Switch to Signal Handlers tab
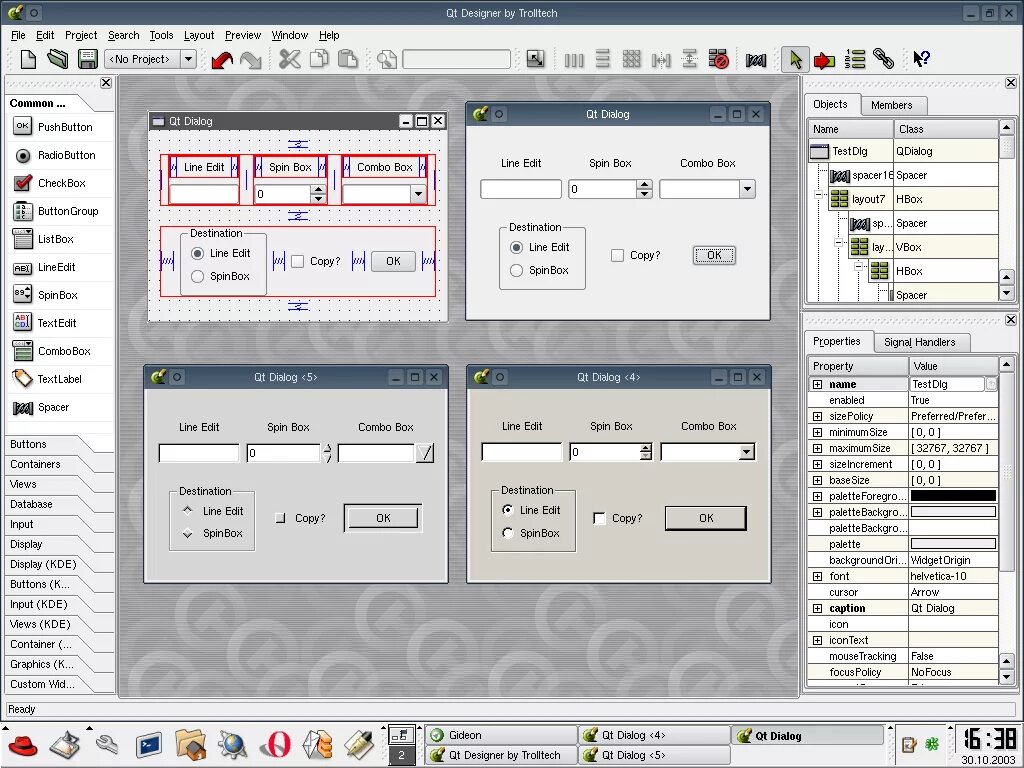 click(920, 342)
